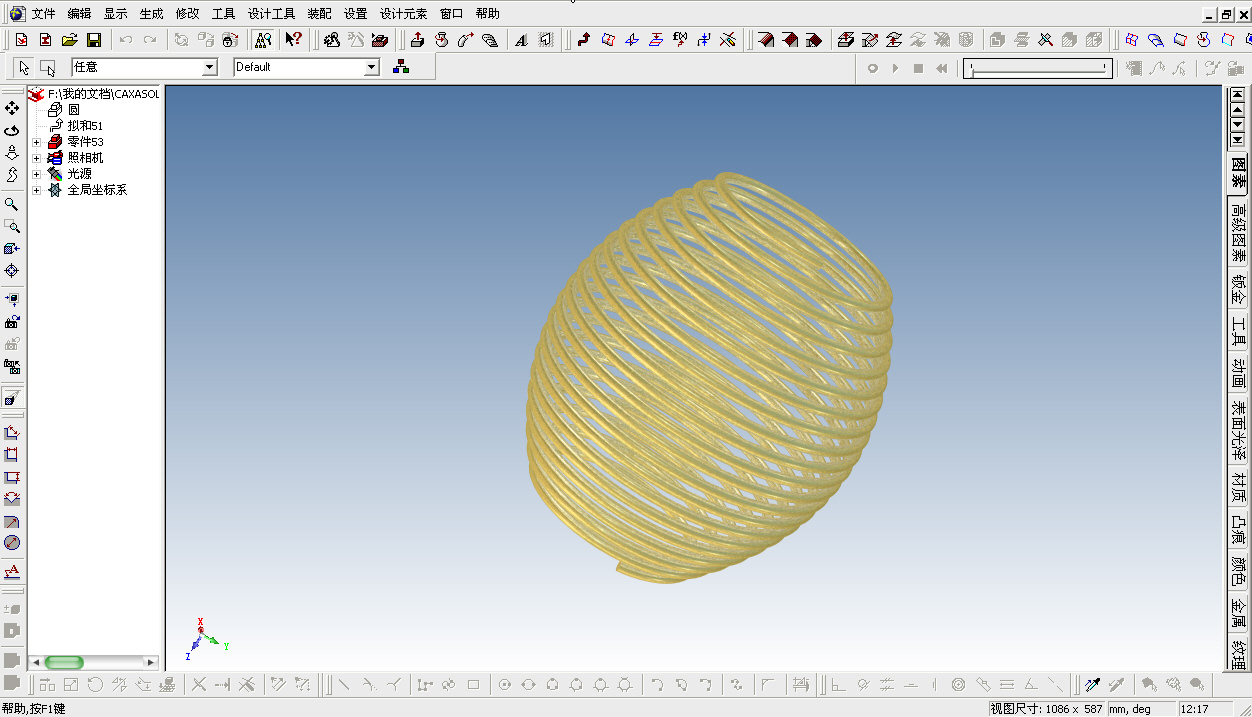Click the extrude feature icon
This screenshot has height=717, width=1252.
[x=417, y=40]
